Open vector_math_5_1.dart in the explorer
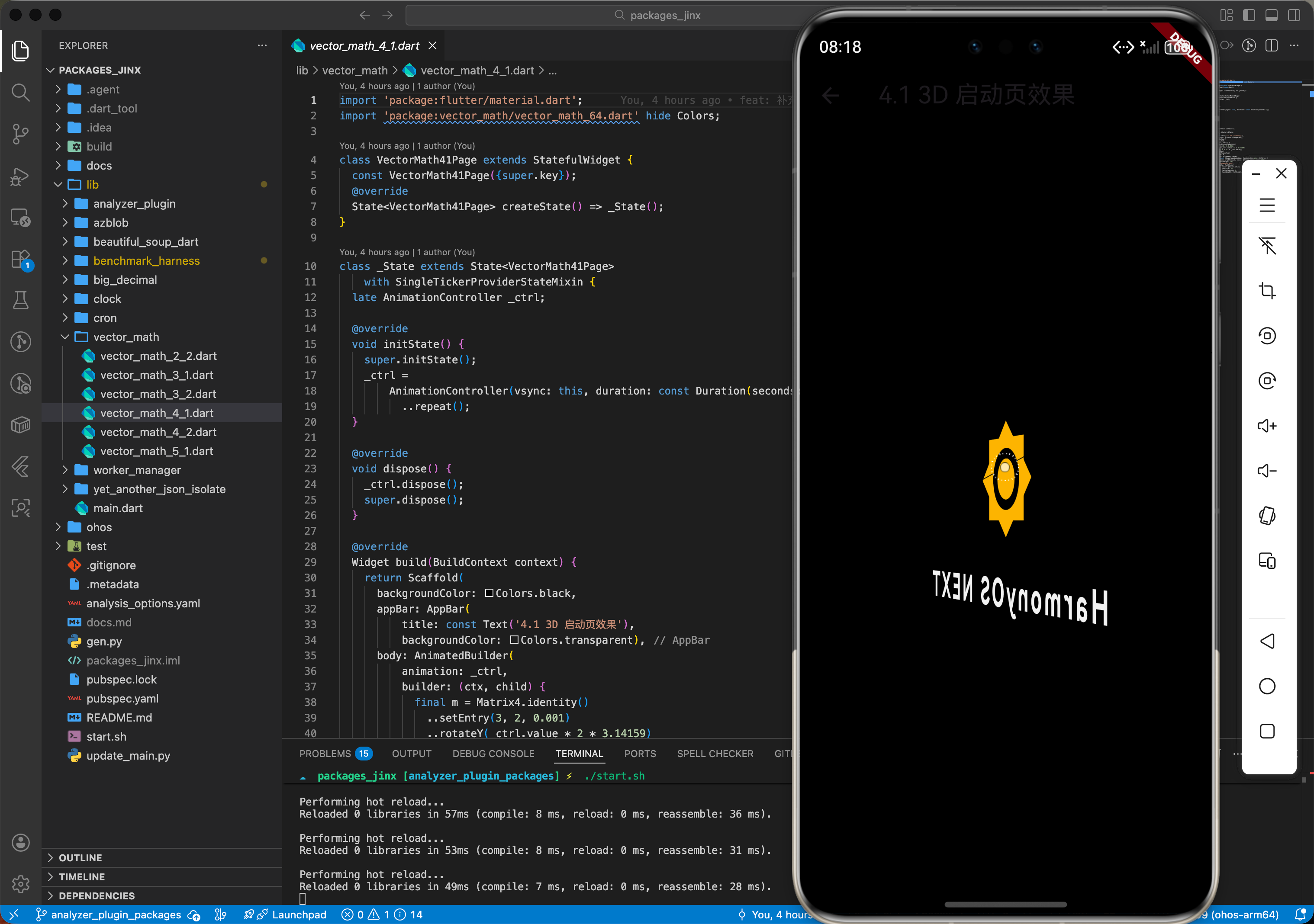1314x924 pixels. click(156, 451)
